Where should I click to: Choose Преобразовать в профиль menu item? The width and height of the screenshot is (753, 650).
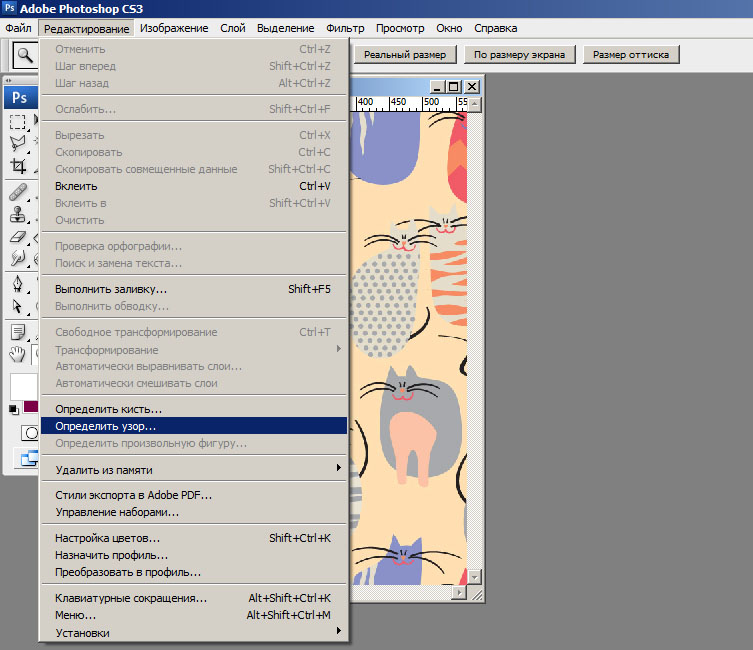pyautogui.click(x=194, y=572)
